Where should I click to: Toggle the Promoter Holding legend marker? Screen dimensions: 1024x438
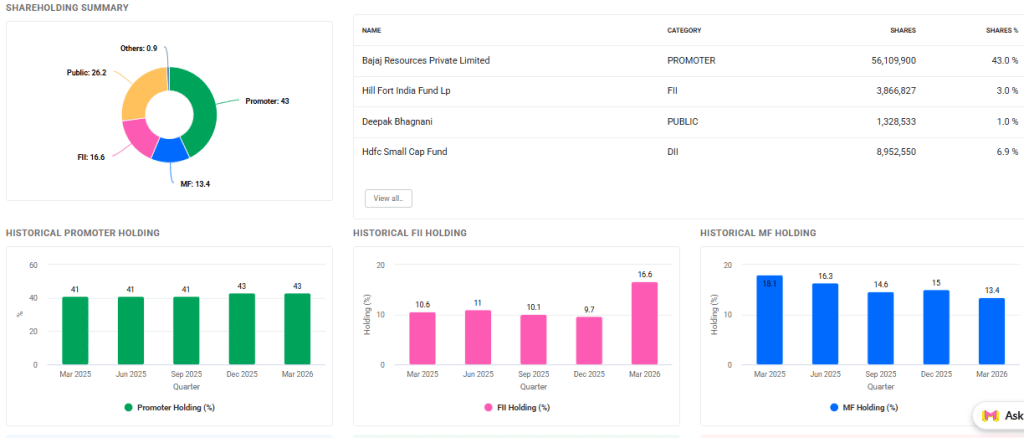pyautogui.click(x=129, y=407)
